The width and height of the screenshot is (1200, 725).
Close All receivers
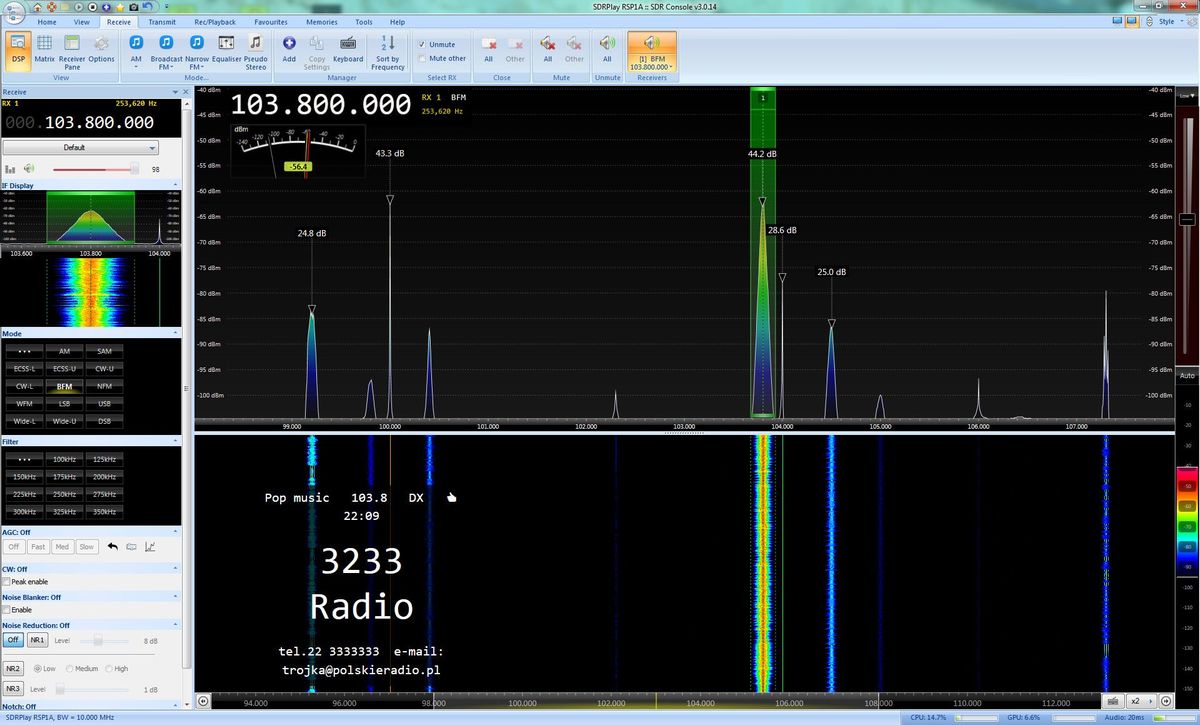click(x=489, y=48)
